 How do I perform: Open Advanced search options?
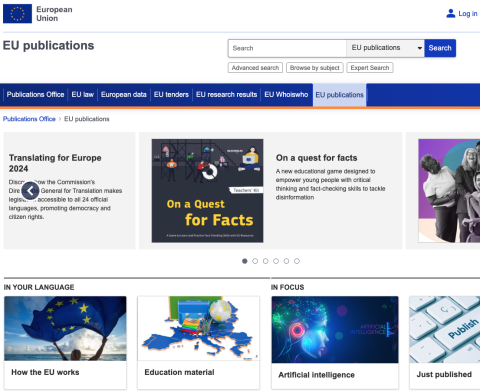[x=255, y=68]
